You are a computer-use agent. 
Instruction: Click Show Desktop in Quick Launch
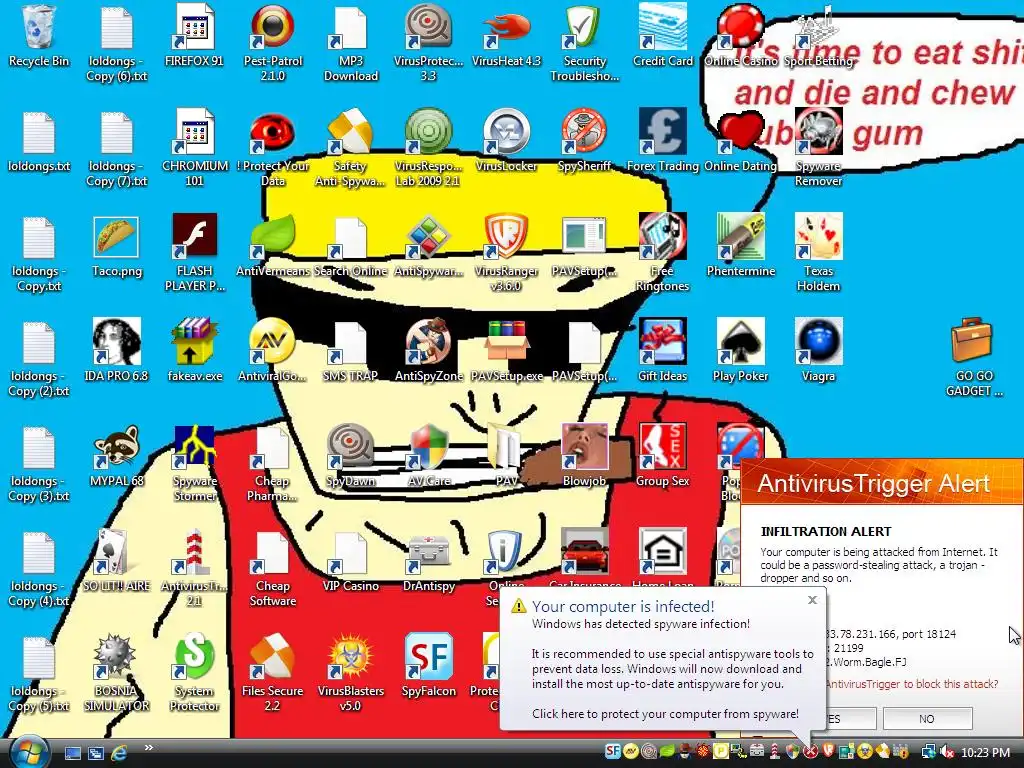click(72, 753)
